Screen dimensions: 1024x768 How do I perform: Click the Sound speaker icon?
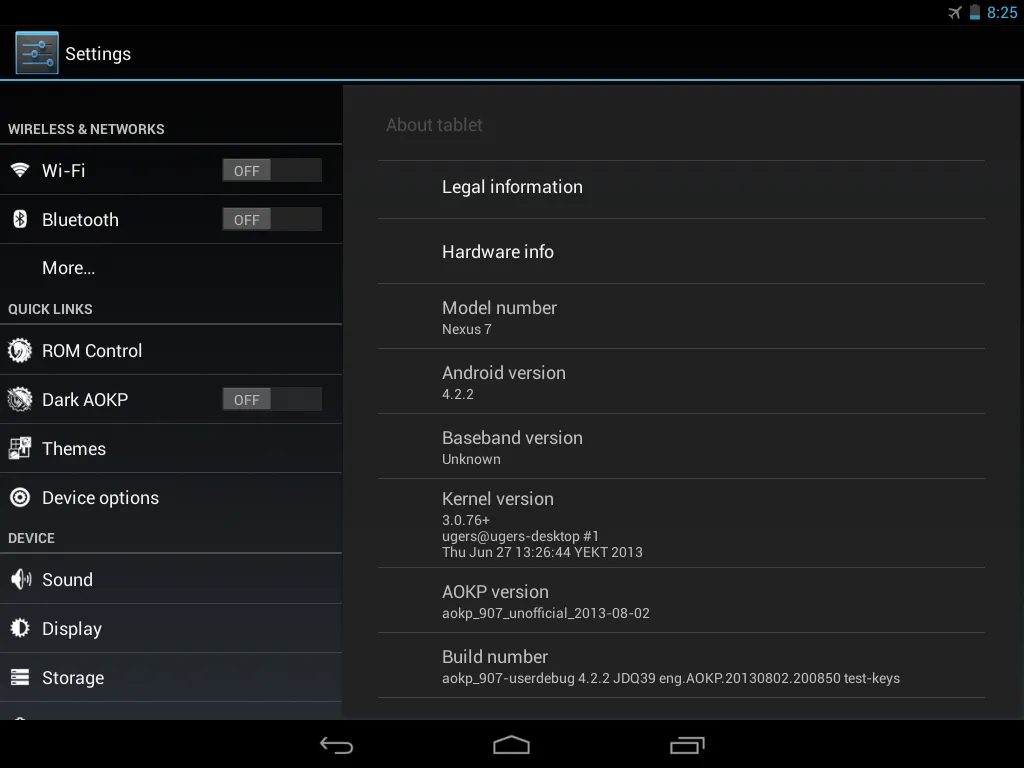coord(21,579)
